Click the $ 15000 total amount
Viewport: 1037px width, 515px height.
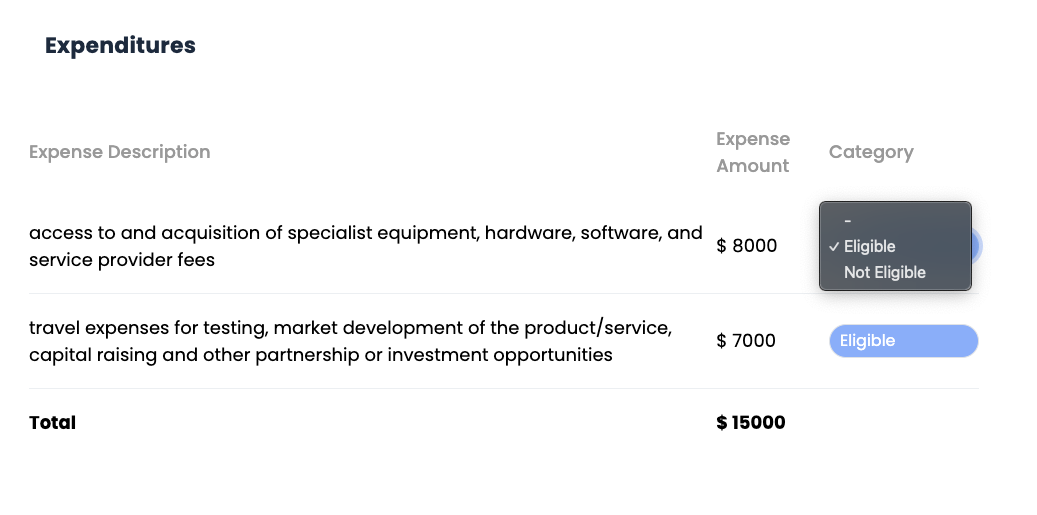[751, 423]
